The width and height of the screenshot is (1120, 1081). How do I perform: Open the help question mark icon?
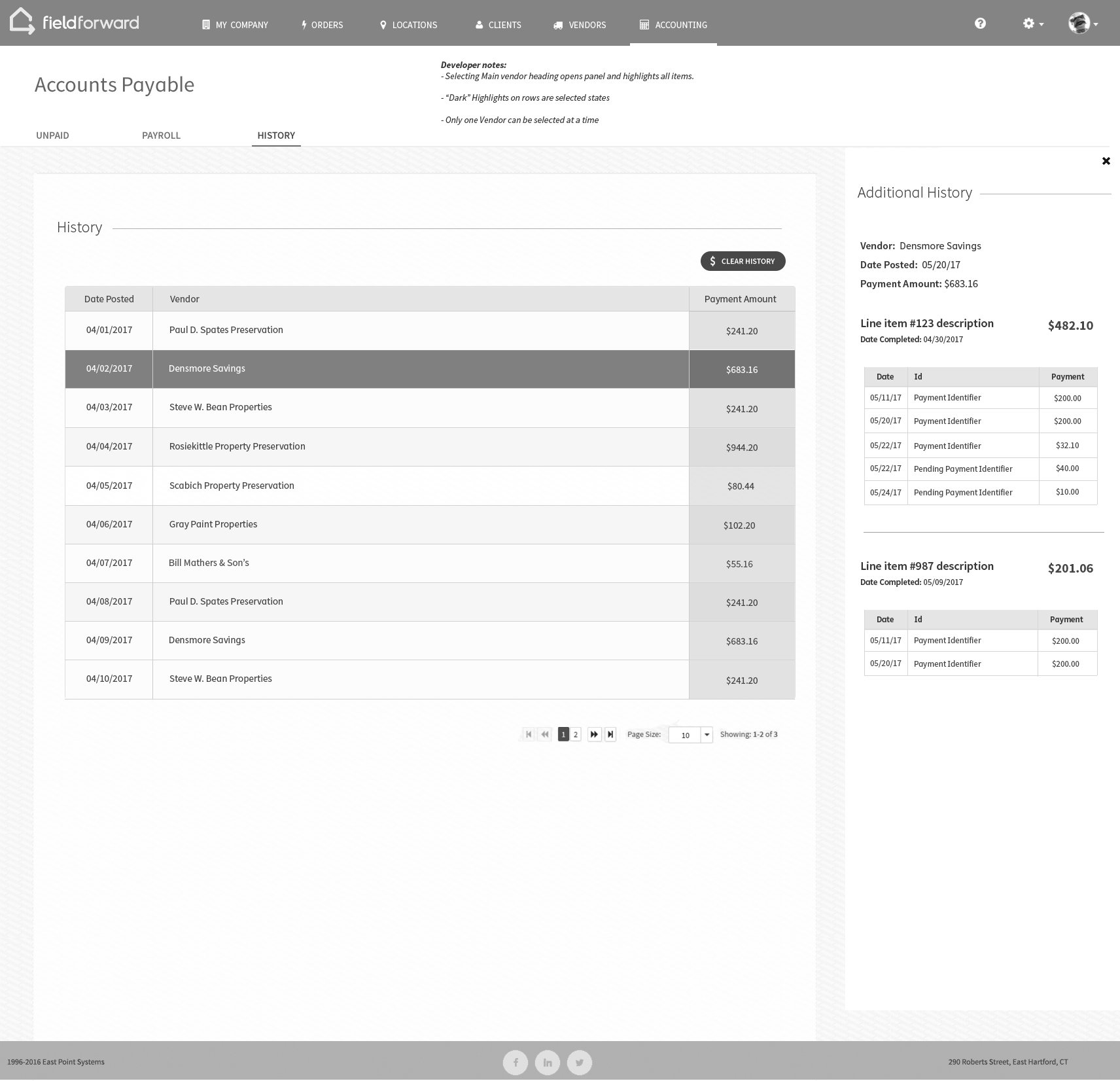pyautogui.click(x=980, y=23)
